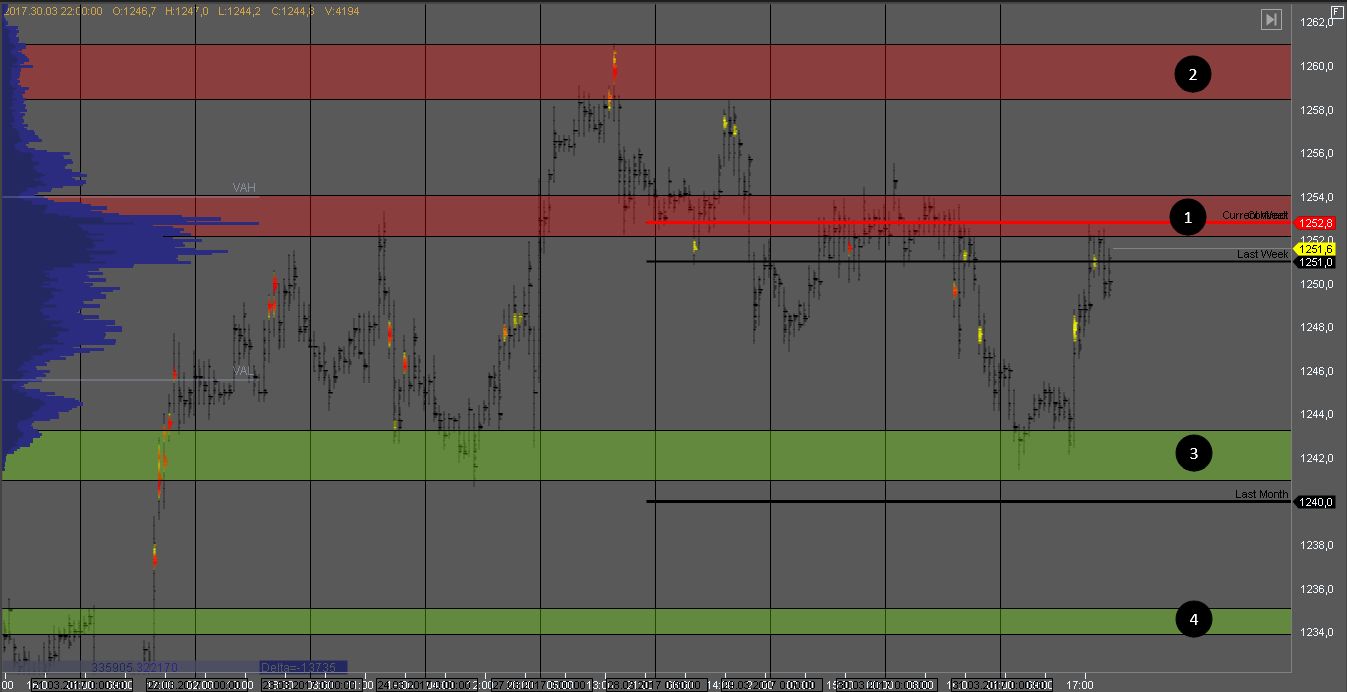The image size is (1347, 692).
Task: Click the 1260,0 label on price axis
Action: (1314, 66)
